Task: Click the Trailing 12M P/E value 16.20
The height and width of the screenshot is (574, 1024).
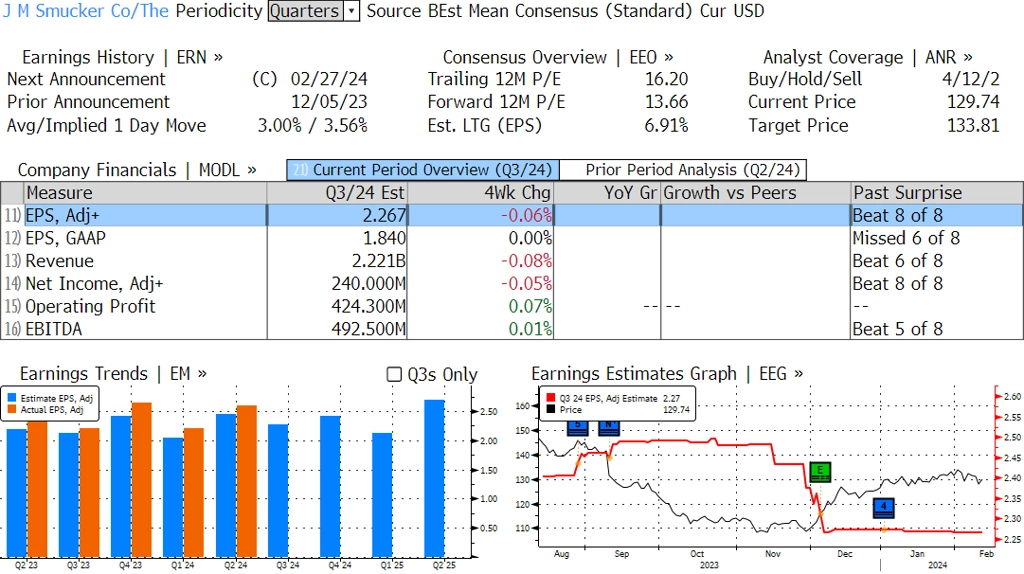Action: point(666,80)
